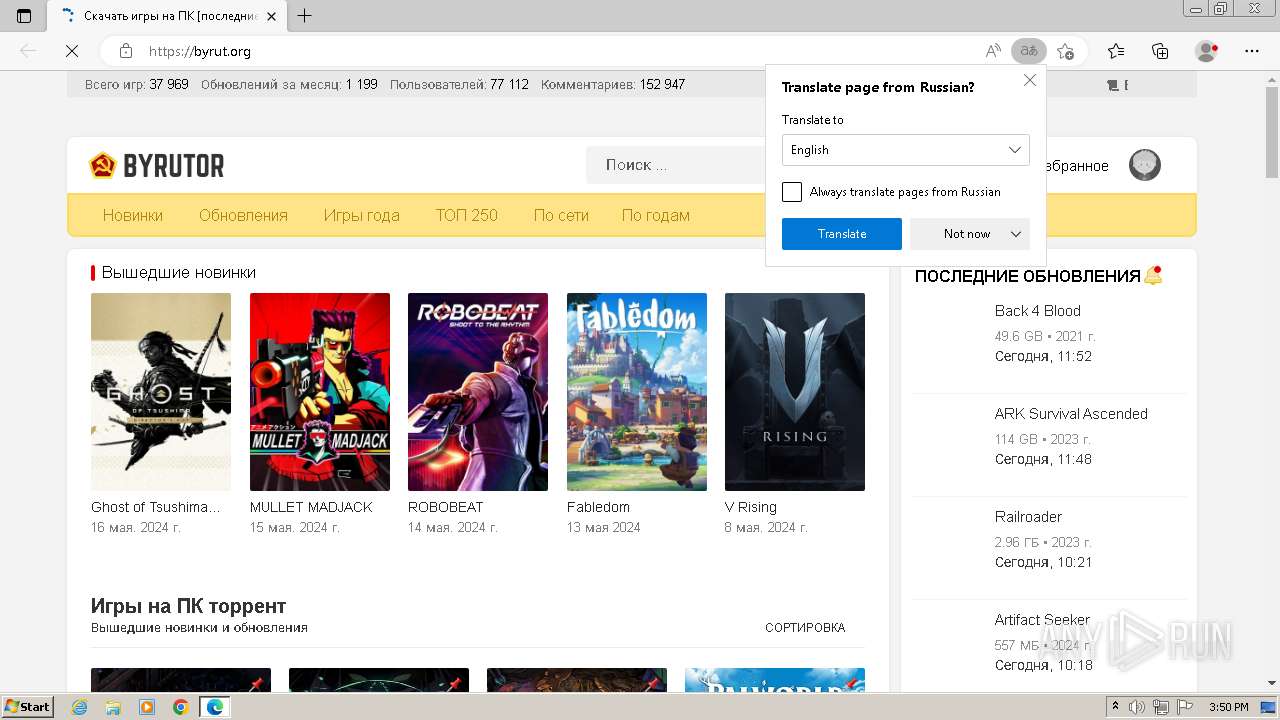This screenshot has height=720, width=1280.
Task: Open Ghost of Tsushima cover thumbnail
Action: pyautogui.click(x=161, y=392)
